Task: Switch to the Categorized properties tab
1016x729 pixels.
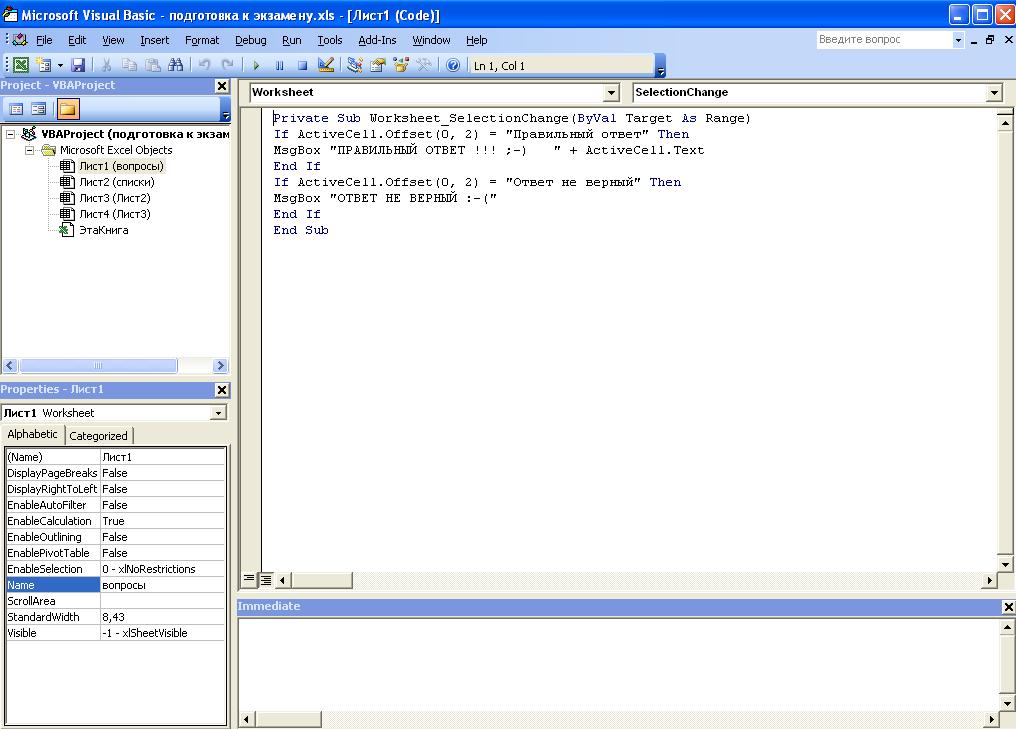Action: pos(98,436)
